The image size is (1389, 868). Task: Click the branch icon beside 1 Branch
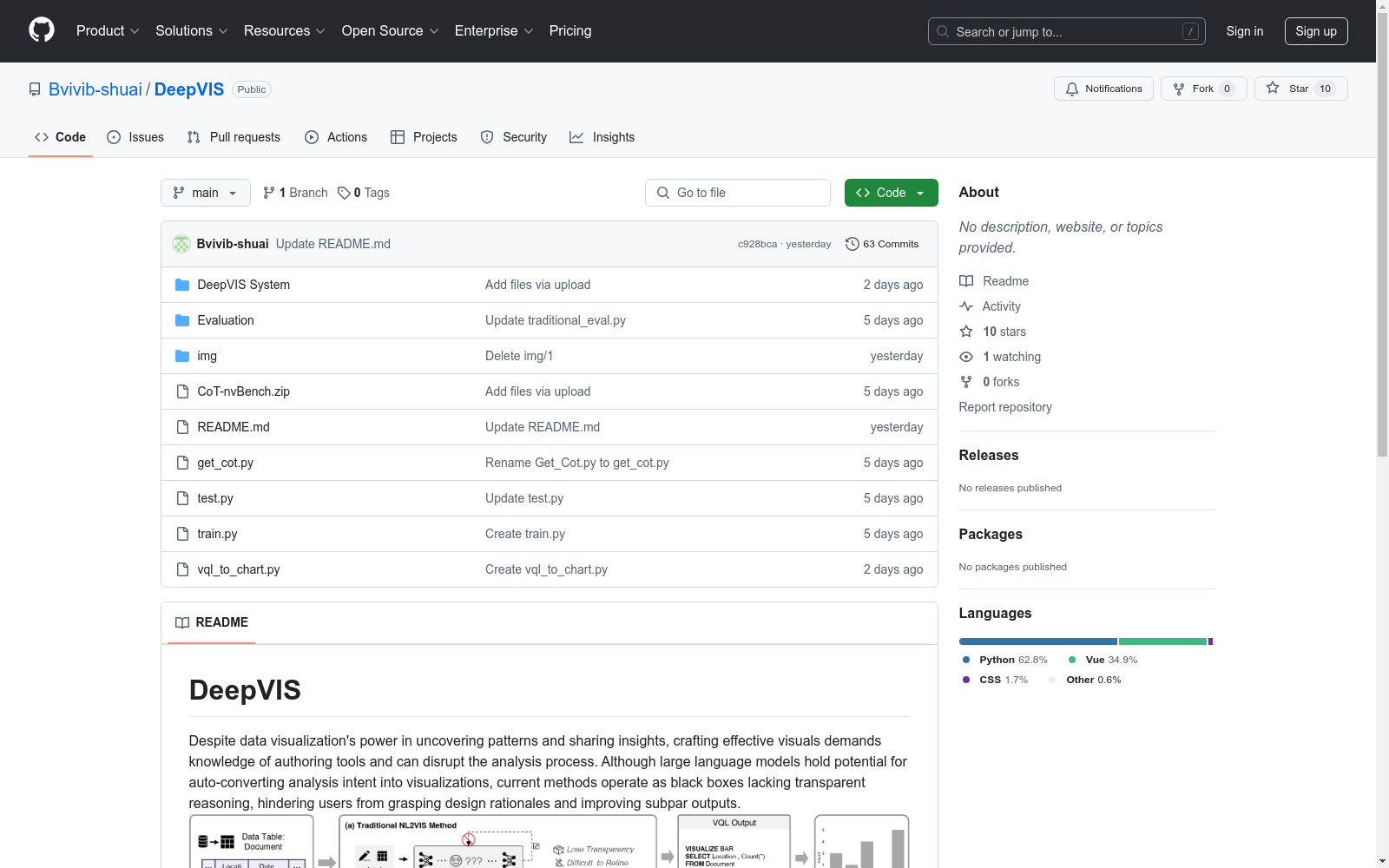[269, 193]
